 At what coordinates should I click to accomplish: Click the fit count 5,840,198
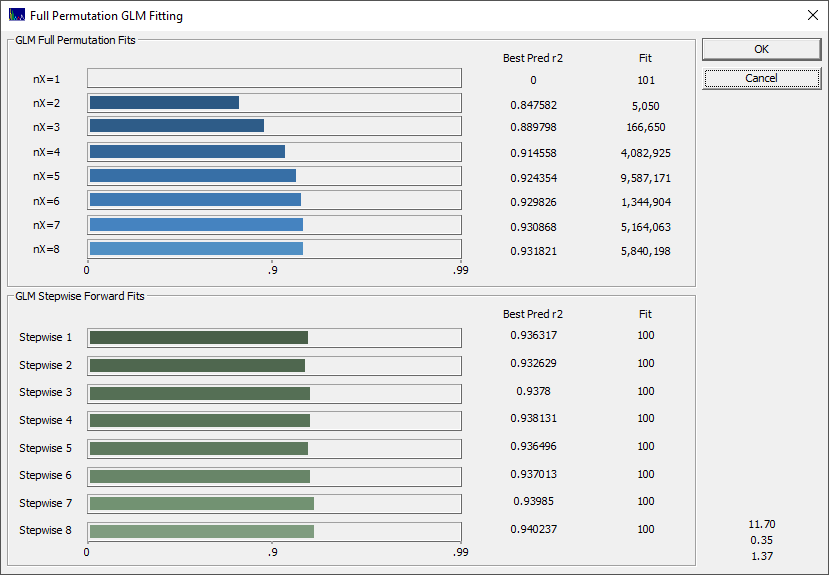(x=646, y=252)
